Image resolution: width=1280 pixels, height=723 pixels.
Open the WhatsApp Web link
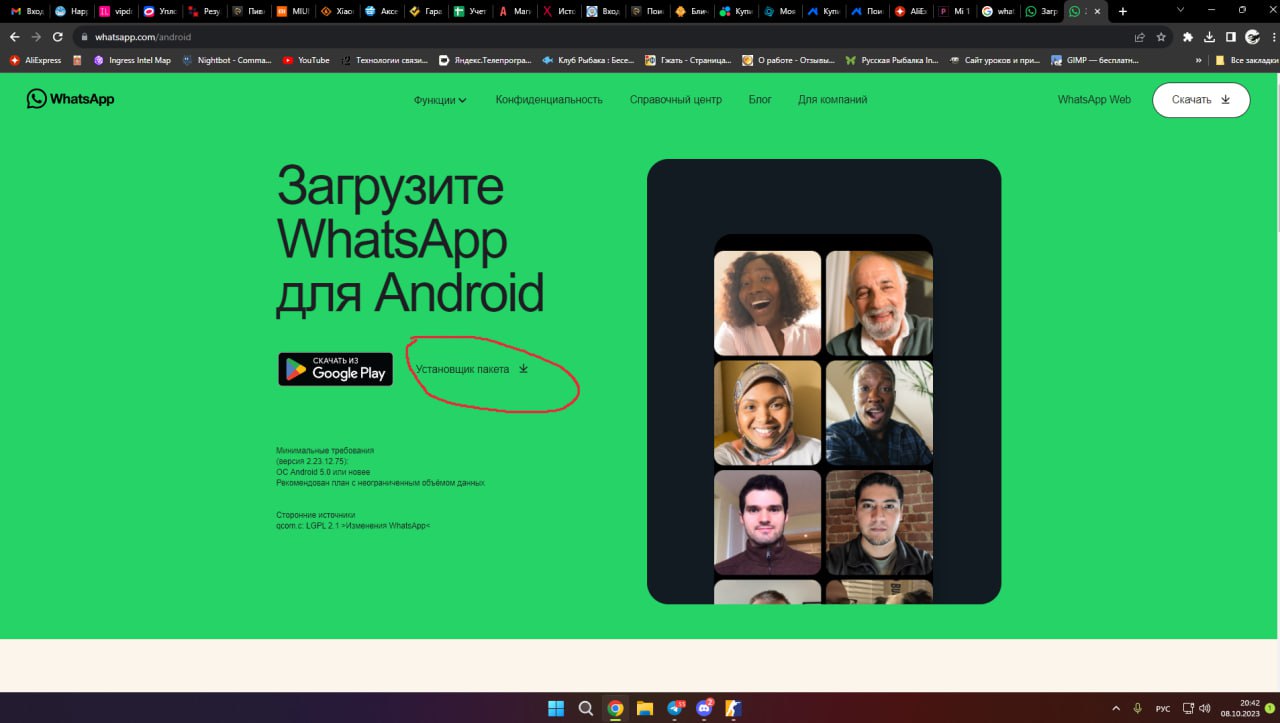pos(1094,100)
